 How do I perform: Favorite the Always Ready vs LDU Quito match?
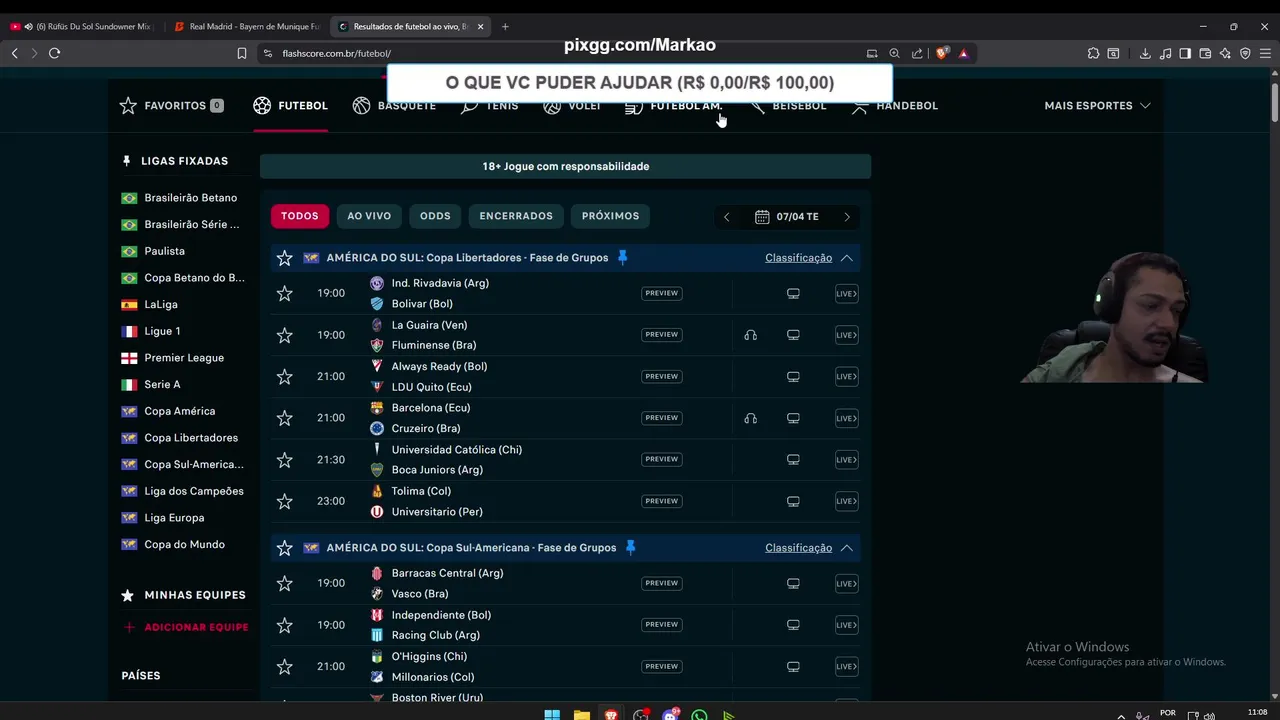coord(285,377)
